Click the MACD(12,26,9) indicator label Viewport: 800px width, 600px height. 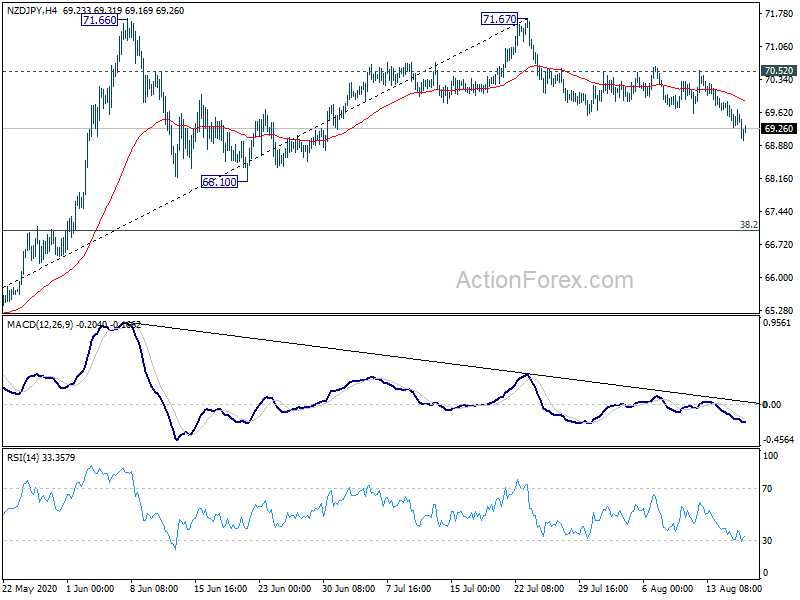click(x=40, y=324)
